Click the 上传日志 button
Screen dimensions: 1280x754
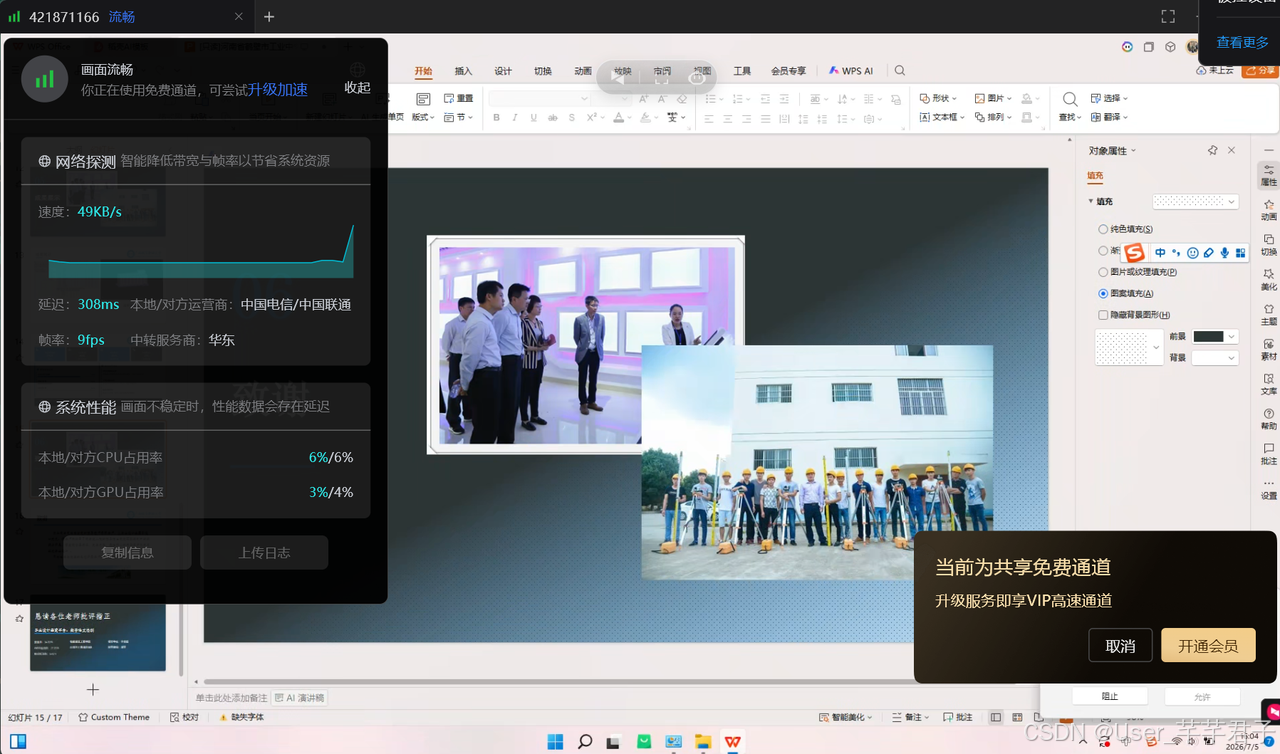264,552
